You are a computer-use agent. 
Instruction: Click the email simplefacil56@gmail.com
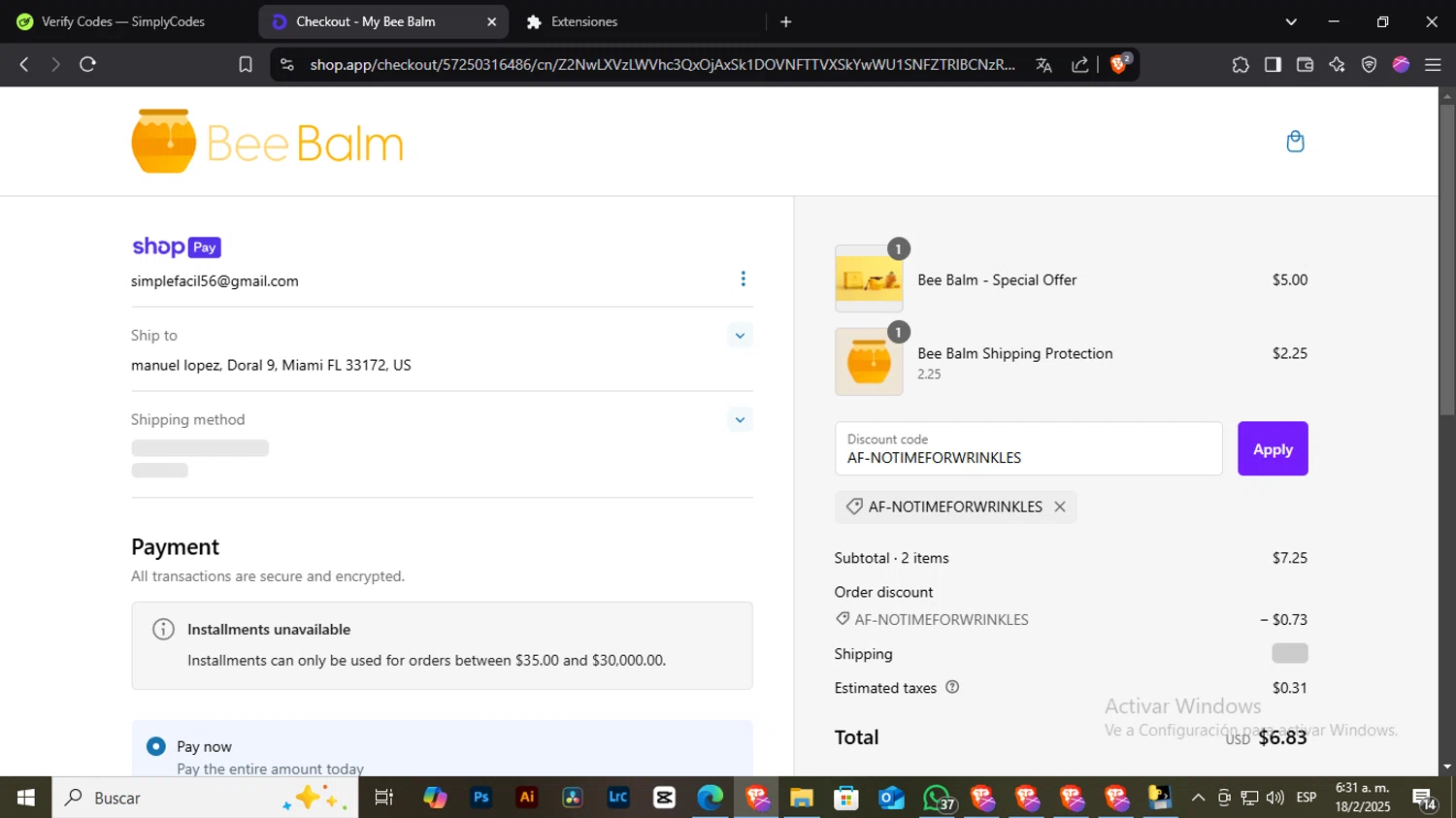215,281
